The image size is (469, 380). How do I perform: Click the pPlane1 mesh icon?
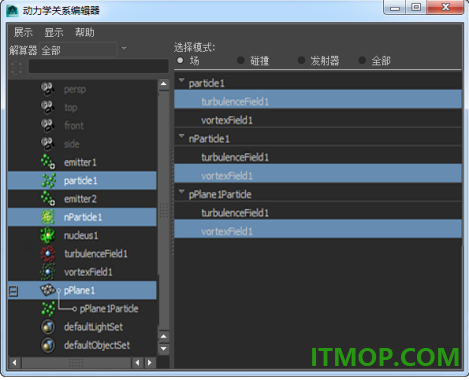pos(47,290)
